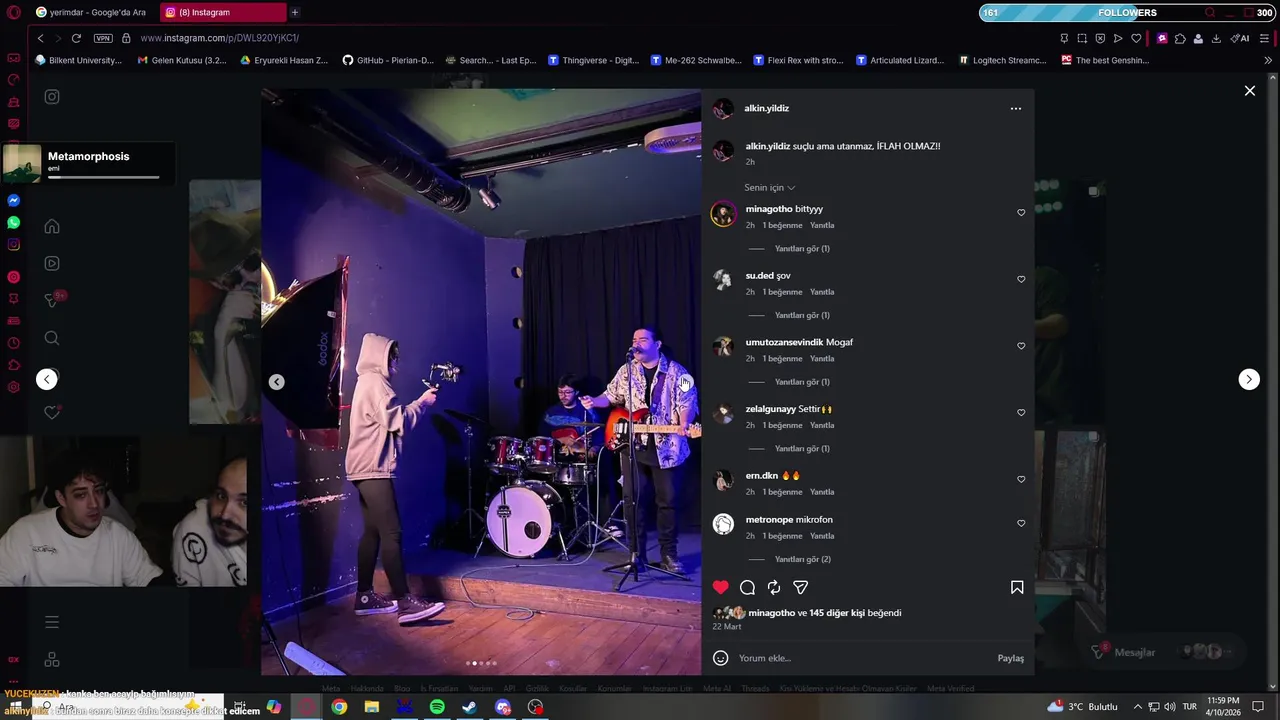Show previous photo in the carousel
The height and width of the screenshot is (720, 1280).
click(277, 382)
